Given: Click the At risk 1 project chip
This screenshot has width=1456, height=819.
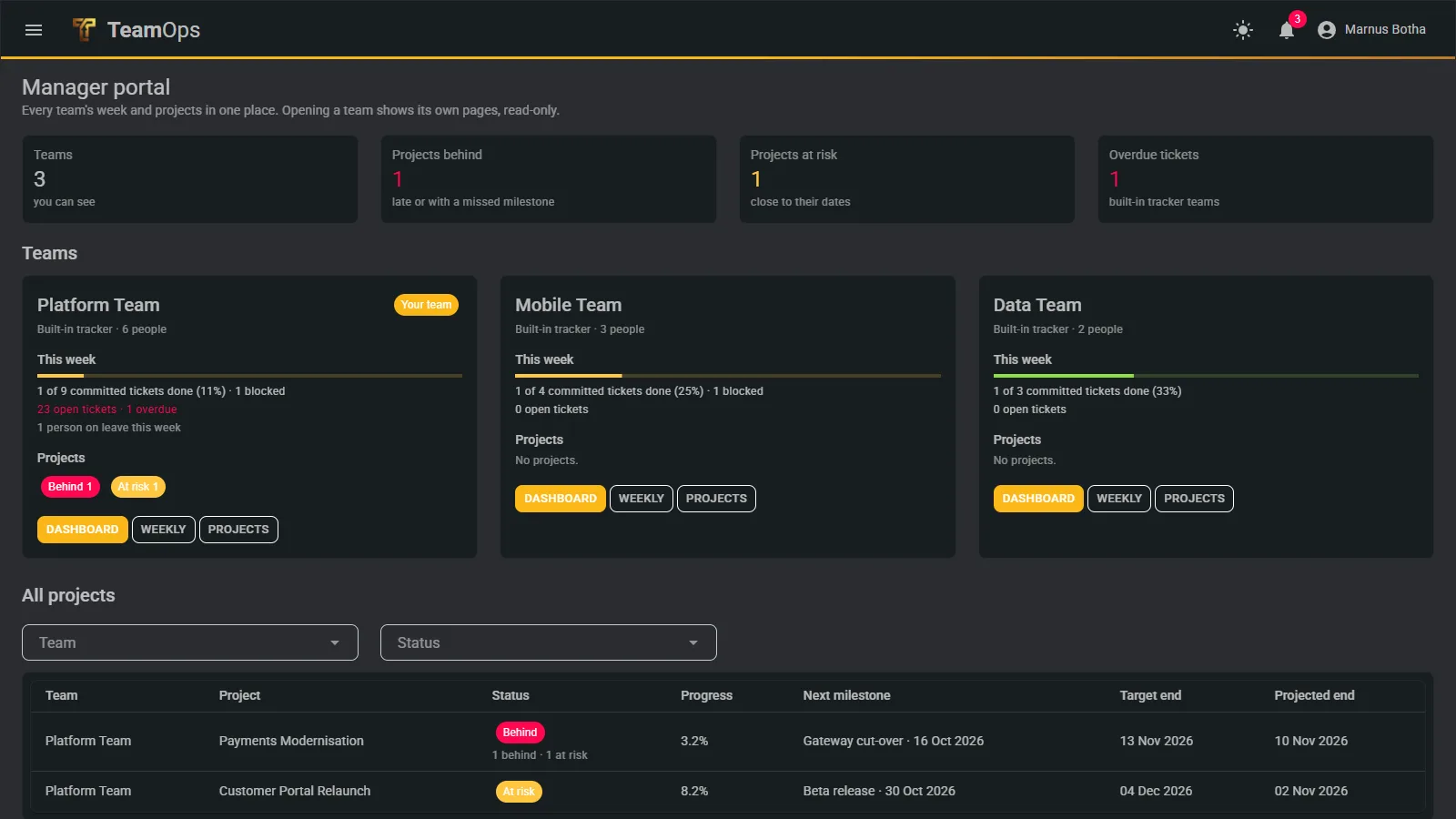Looking at the screenshot, I should pyautogui.click(x=137, y=487).
